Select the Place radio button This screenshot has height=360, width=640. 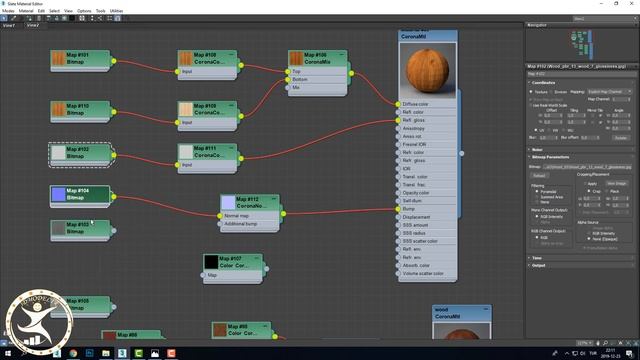[x=607, y=191]
